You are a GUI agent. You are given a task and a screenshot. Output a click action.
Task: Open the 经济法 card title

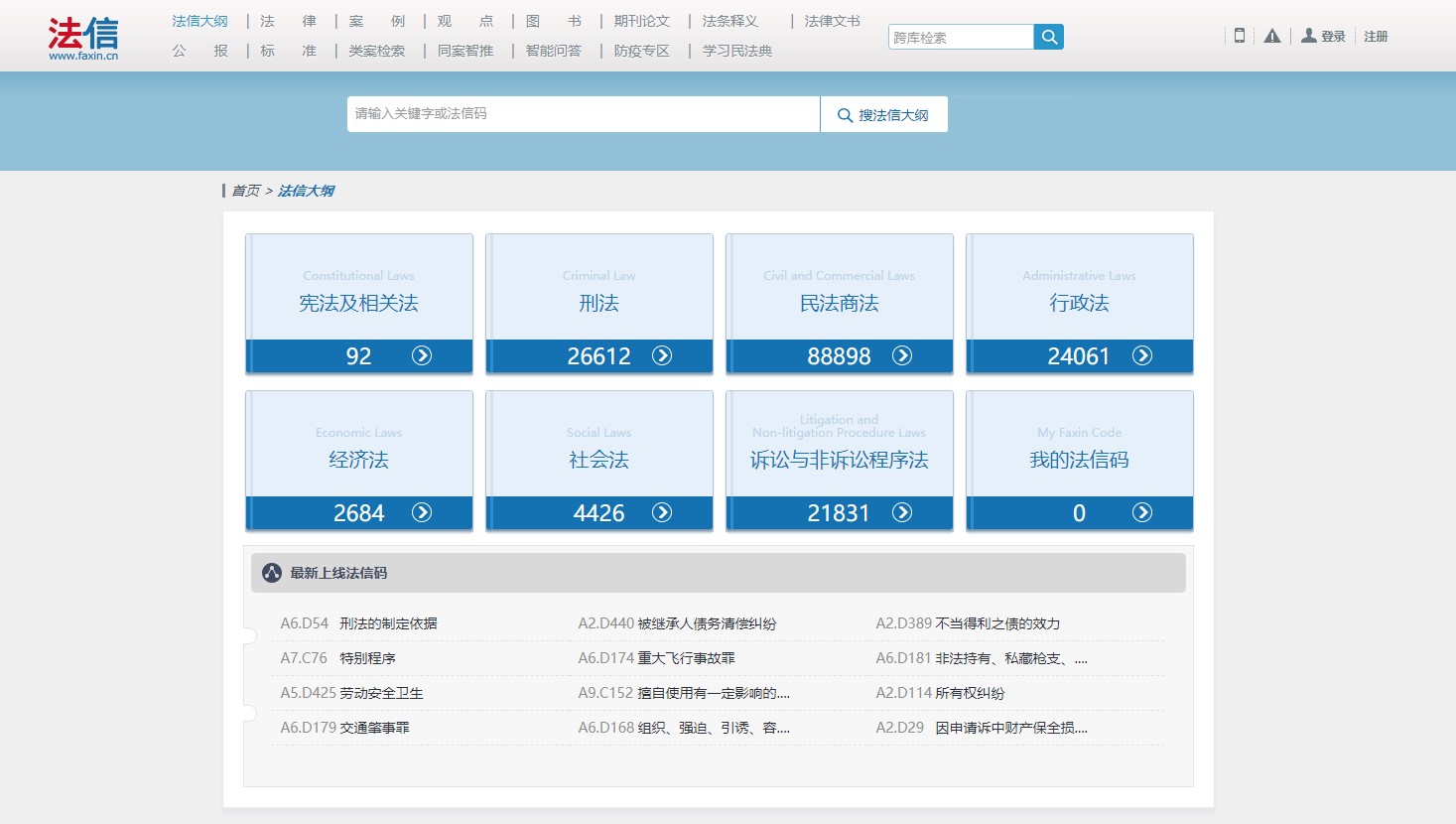pos(359,460)
